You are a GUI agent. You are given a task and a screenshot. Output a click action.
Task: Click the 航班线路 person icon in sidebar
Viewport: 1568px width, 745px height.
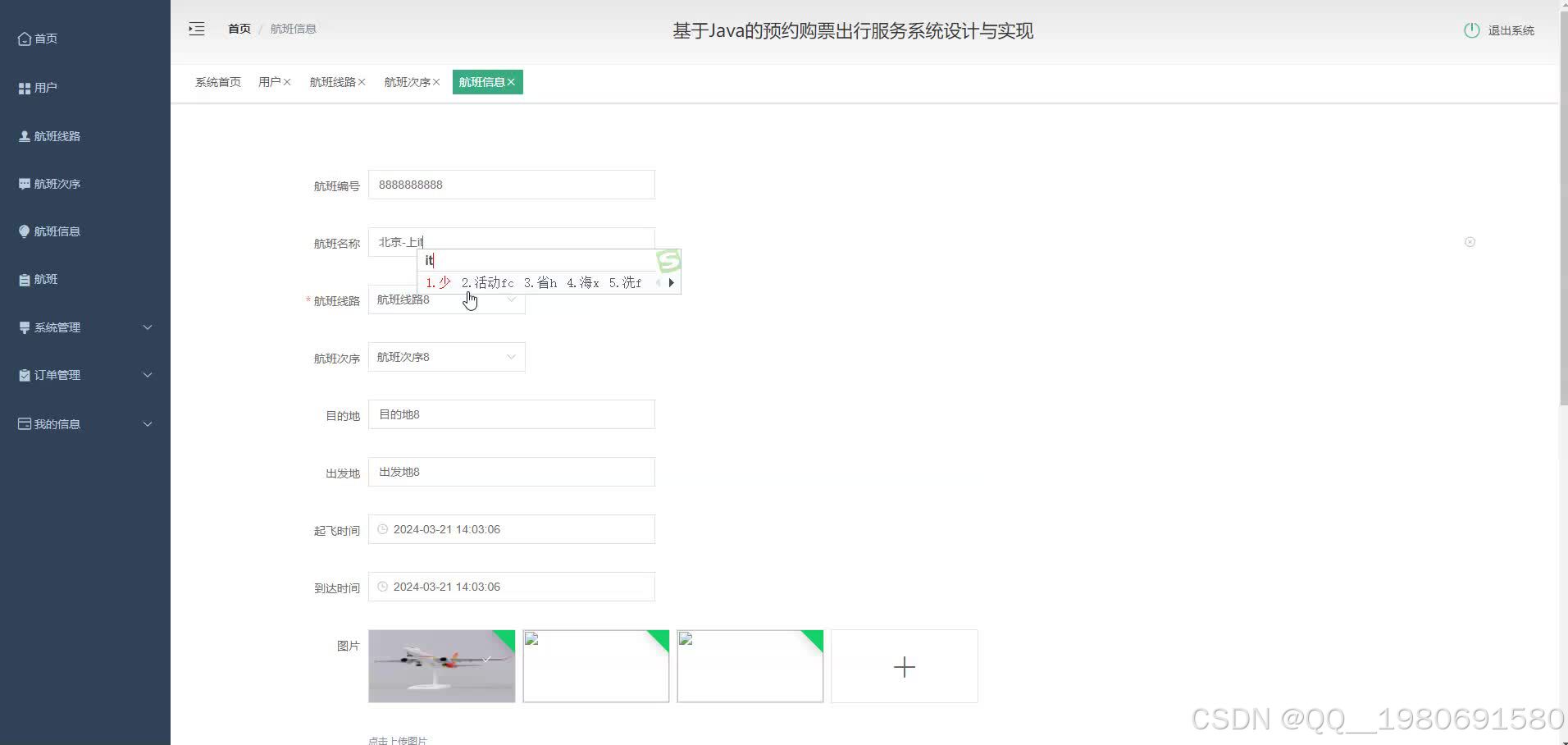pos(24,135)
